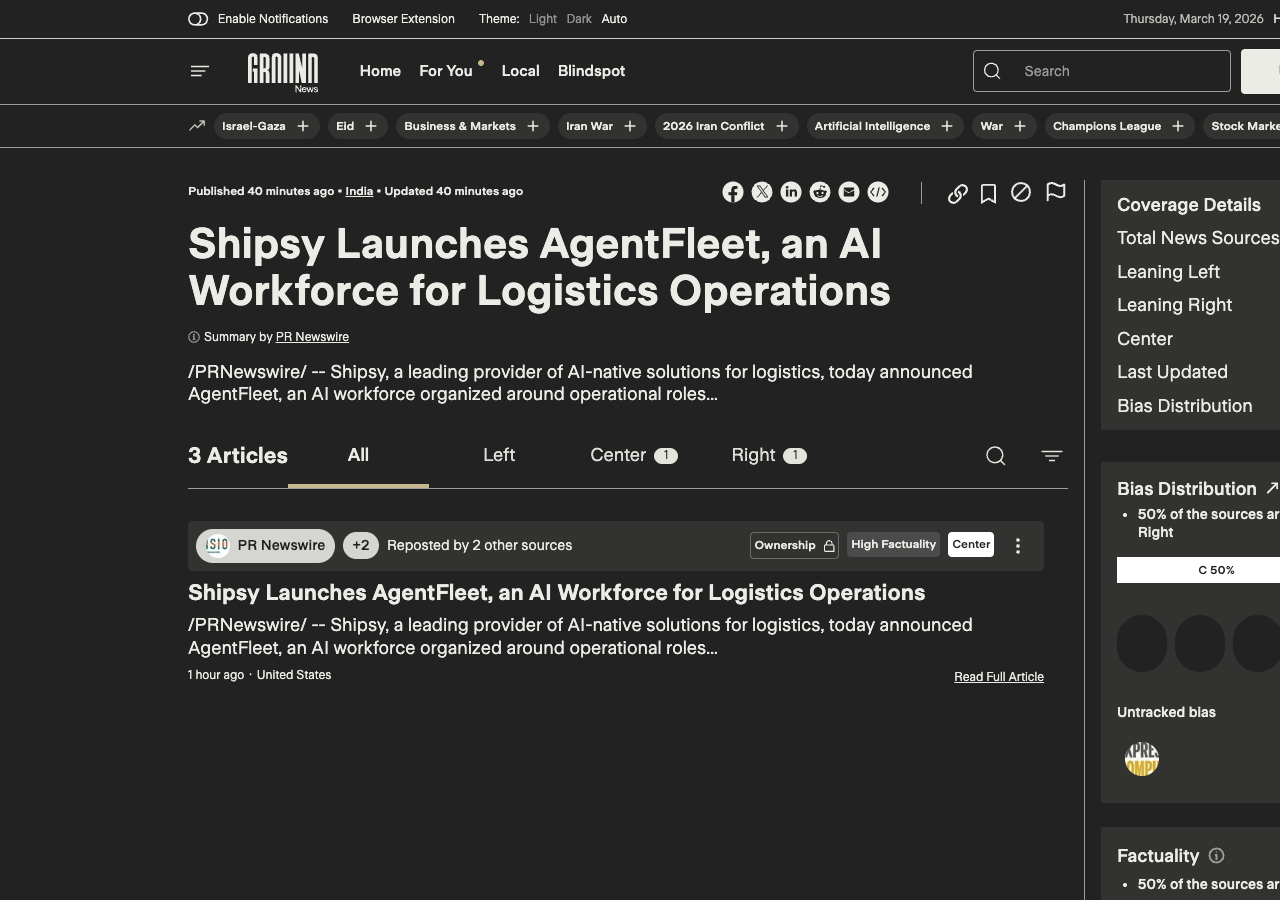The width and height of the screenshot is (1280, 900).
Task: Click Bias Distribution in Coverage Details
Action: (x=1184, y=406)
